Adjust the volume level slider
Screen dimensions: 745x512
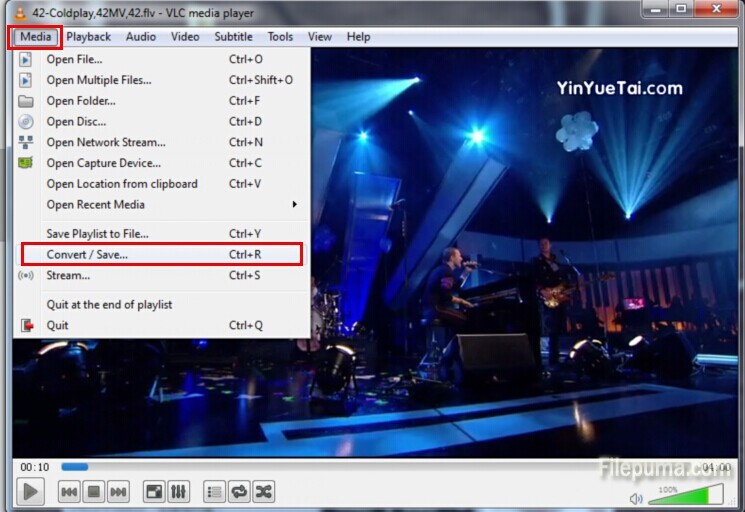tap(685, 495)
